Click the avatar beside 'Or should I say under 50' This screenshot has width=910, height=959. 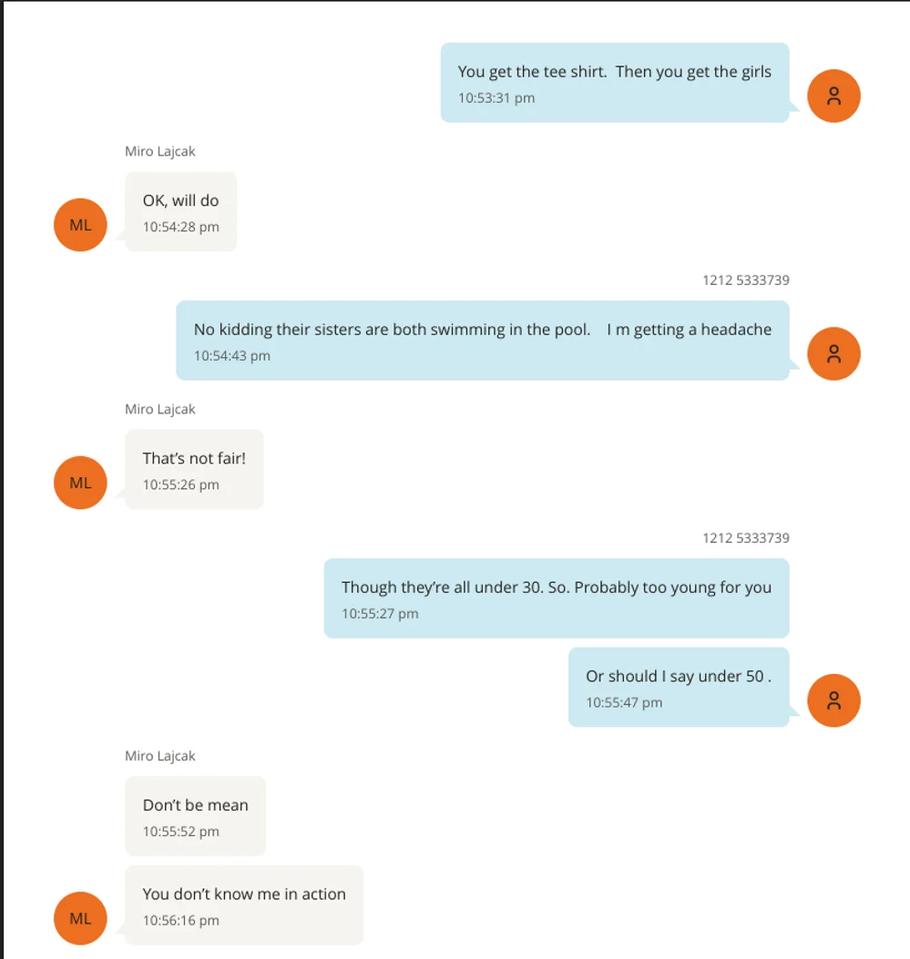coord(833,700)
